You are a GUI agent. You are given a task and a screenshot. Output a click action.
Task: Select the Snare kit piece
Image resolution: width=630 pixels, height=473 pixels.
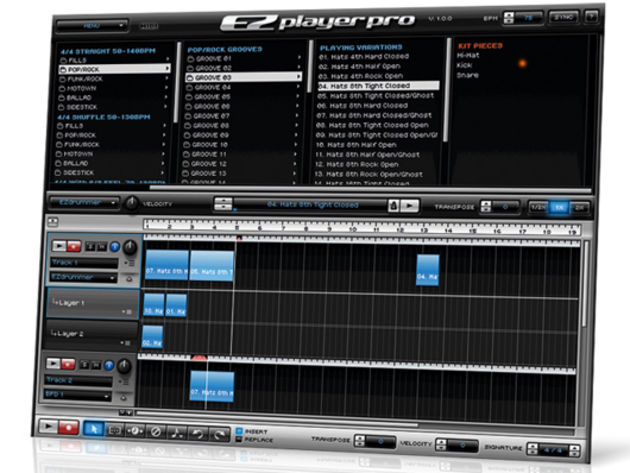coord(467,75)
